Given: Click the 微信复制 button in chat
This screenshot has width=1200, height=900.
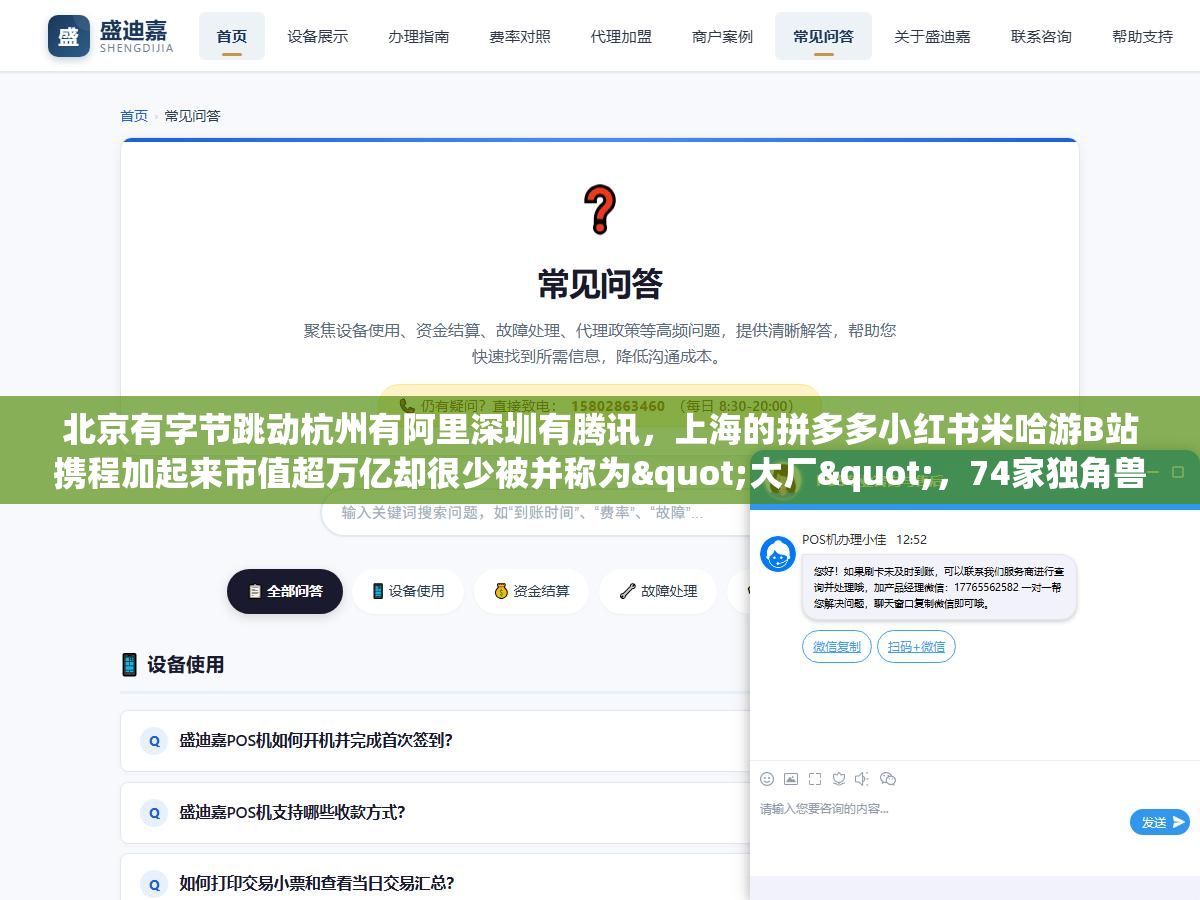Looking at the screenshot, I should (837, 646).
